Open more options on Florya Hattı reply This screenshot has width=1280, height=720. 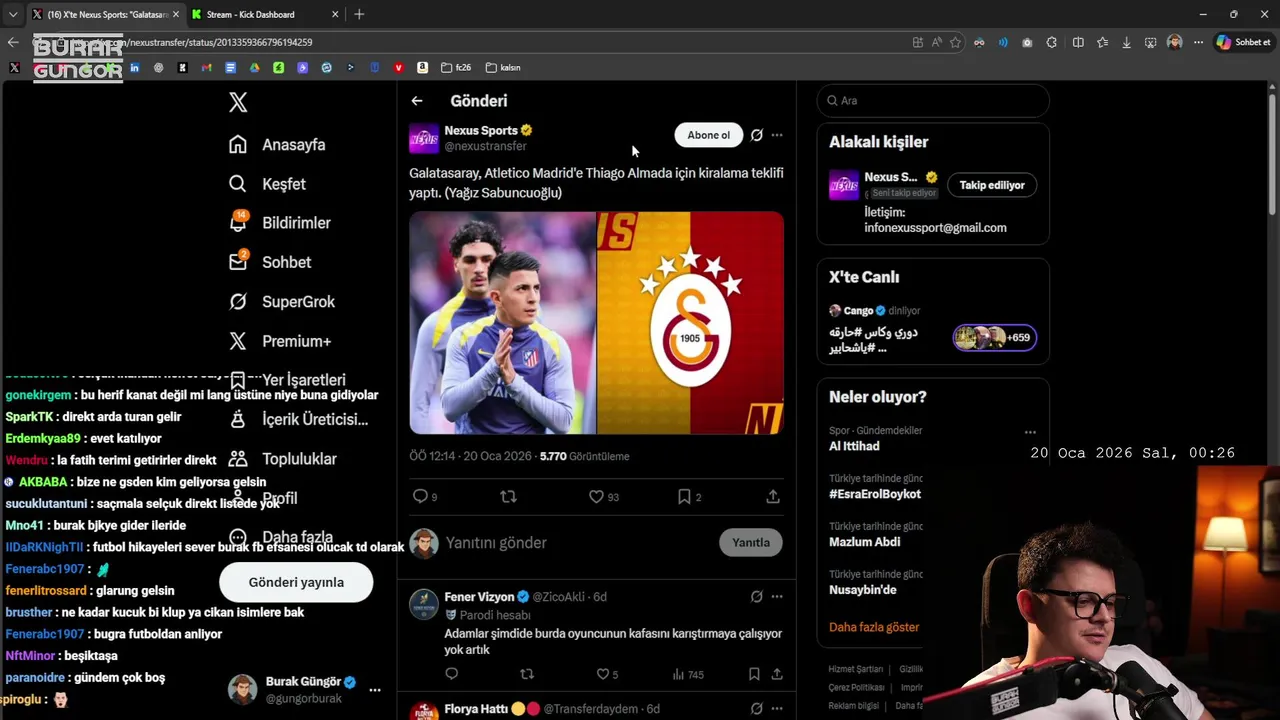[x=777, y=709]
